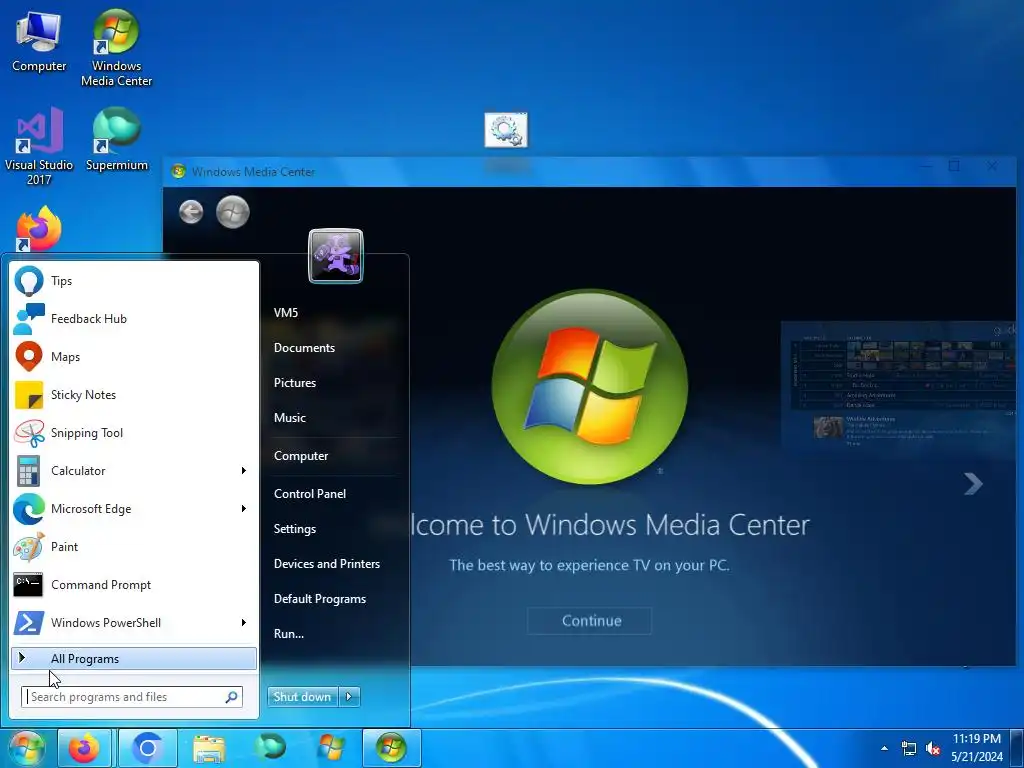Expand the Windows PowerShell jump list arrow
Image resolution: width=1024 pixels, height=768 pixels.
(x=244, y=622)
